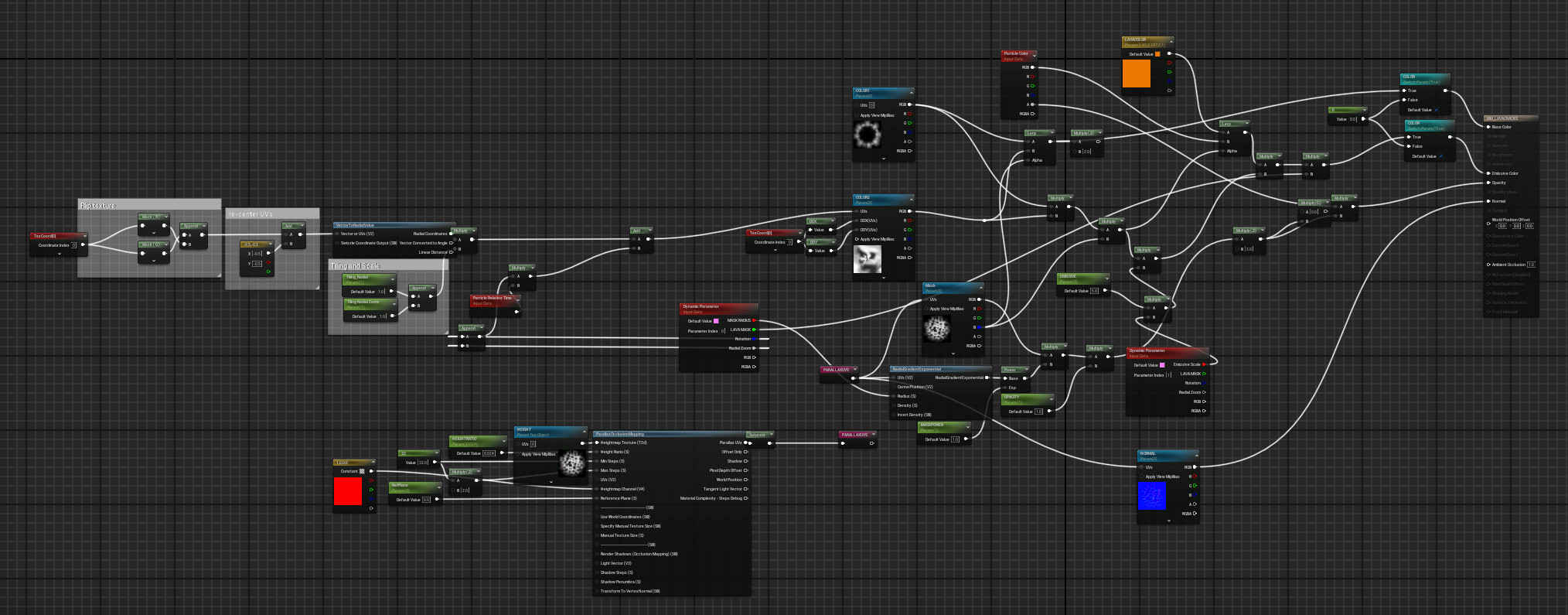Click the large red constant color swatch

[348, 491]
